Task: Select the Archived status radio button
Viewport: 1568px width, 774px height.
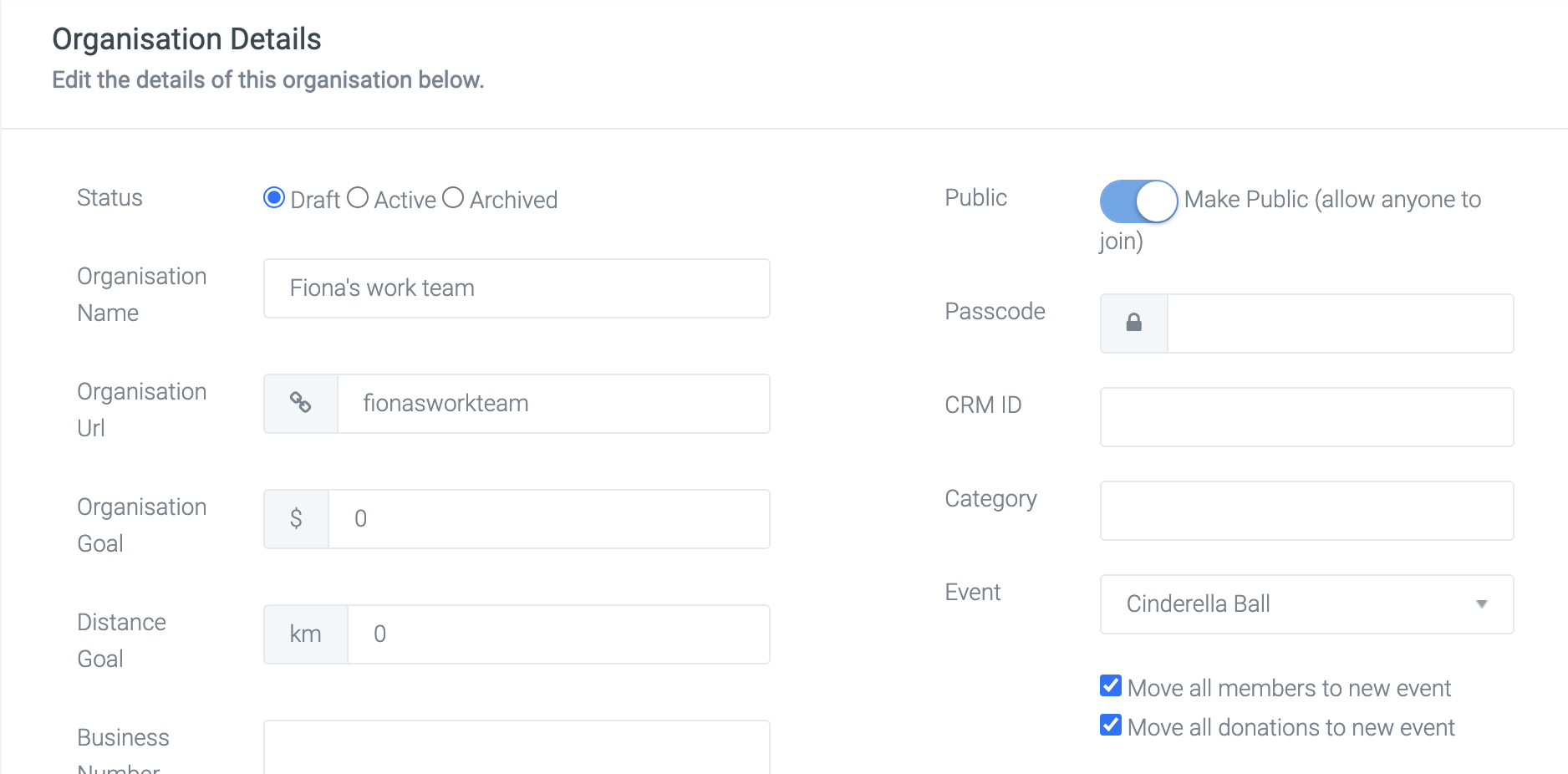Action: 453,198
